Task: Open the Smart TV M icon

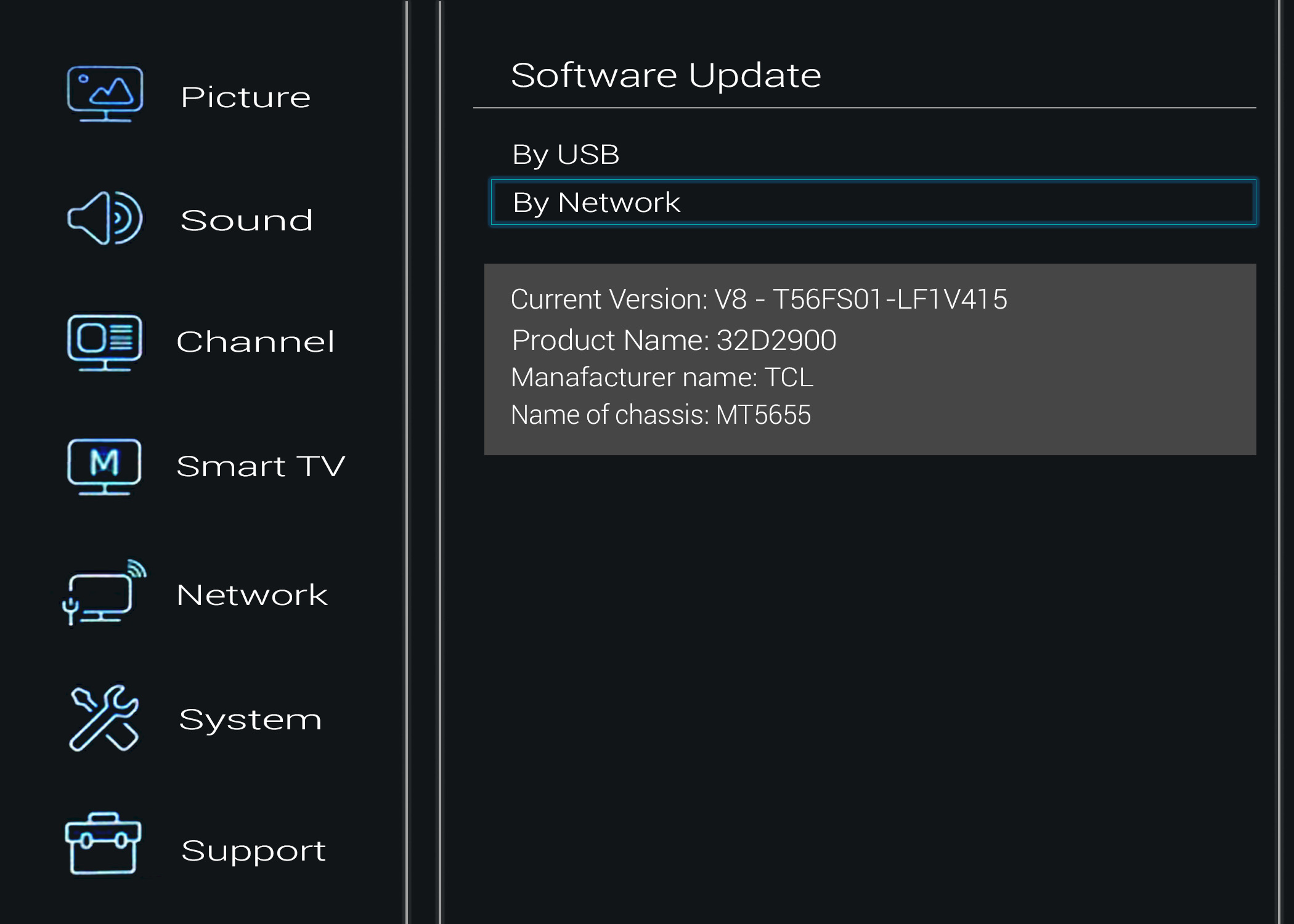Action: 104,466
